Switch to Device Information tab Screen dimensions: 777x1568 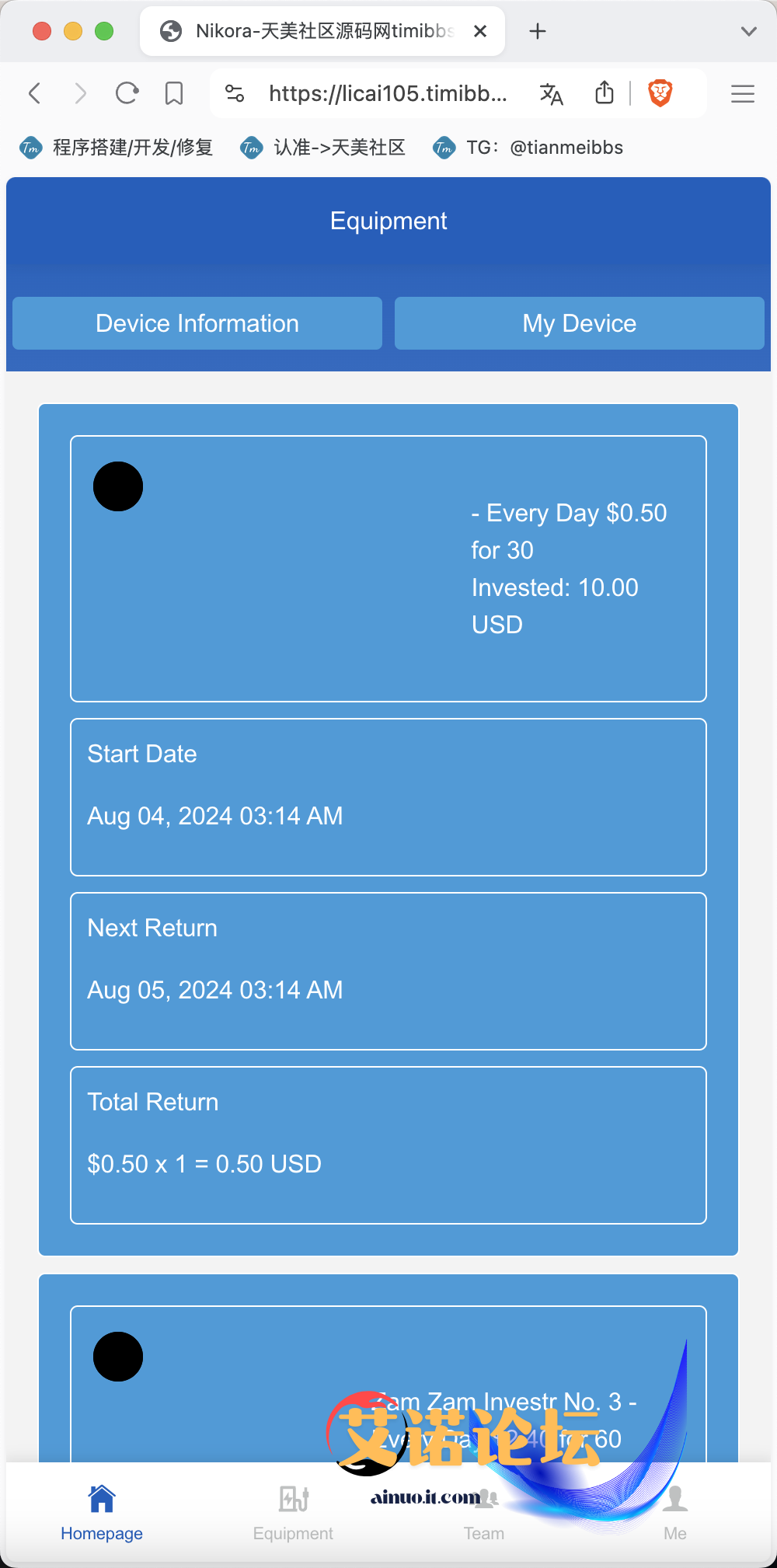[x=197, y=323]
